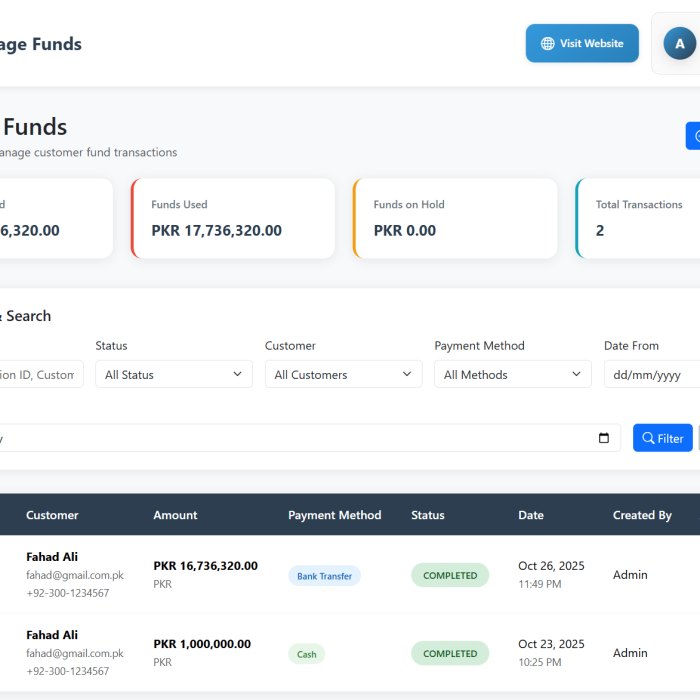Select the Funds on Hold summary card
Viewport: 700px width, 700px height.
(x=455, y=219)
